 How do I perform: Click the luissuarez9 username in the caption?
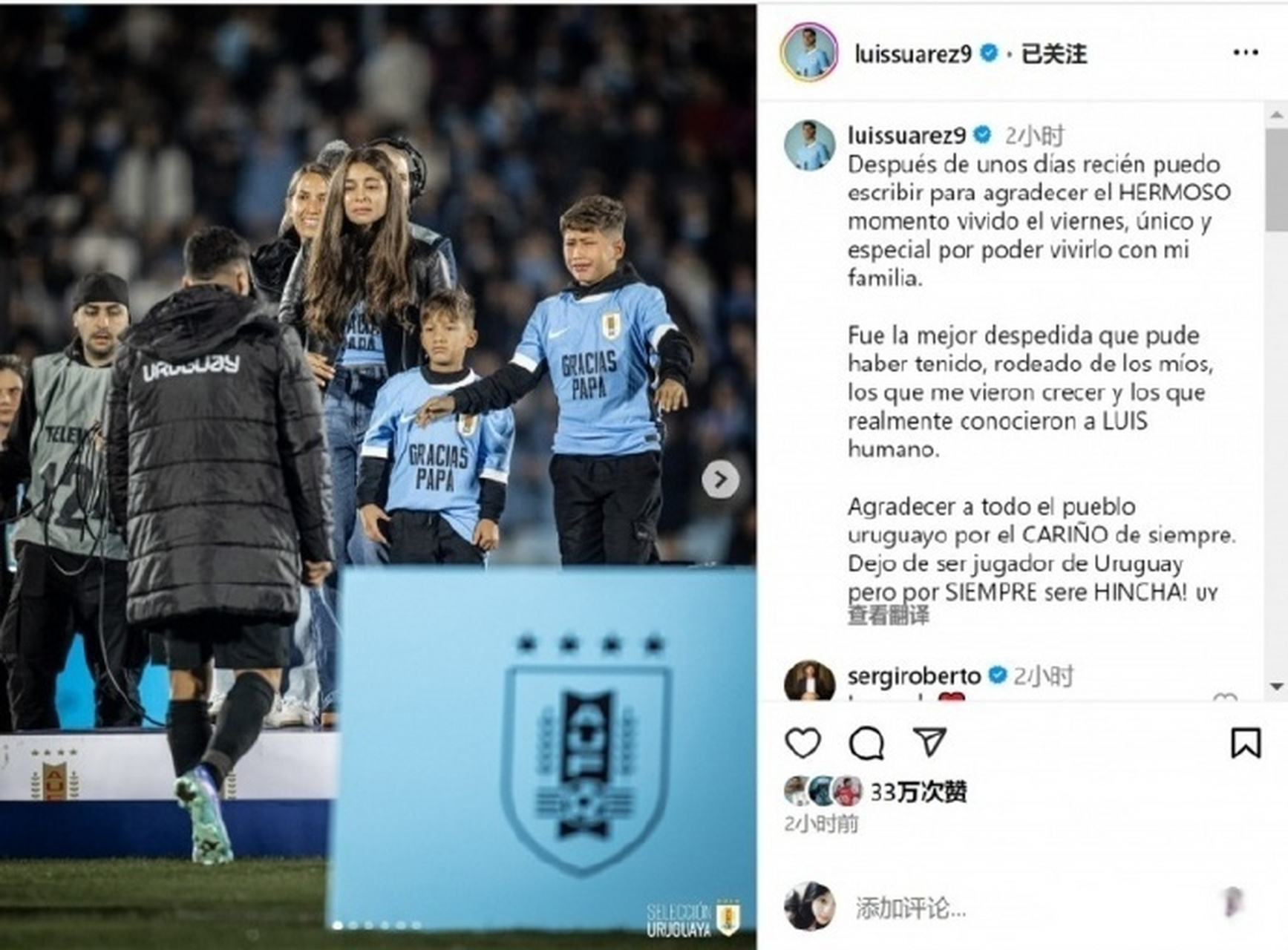[x=906, y=135]
